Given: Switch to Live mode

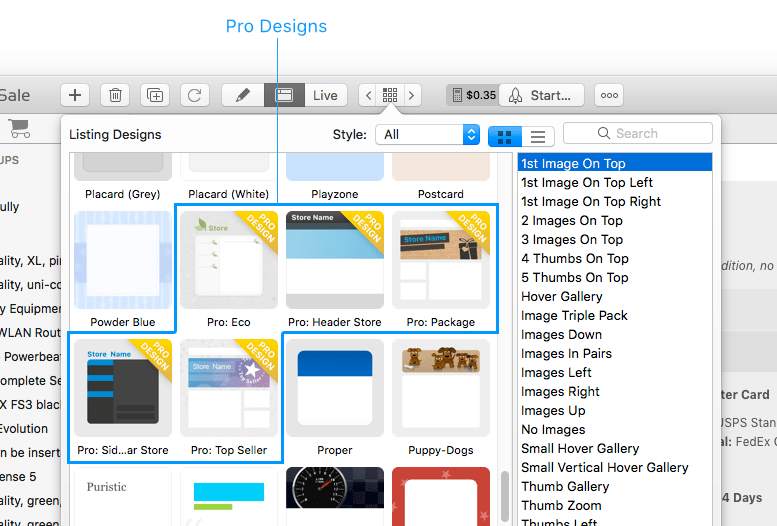Looking at the screenshot, I should point(325,95).
